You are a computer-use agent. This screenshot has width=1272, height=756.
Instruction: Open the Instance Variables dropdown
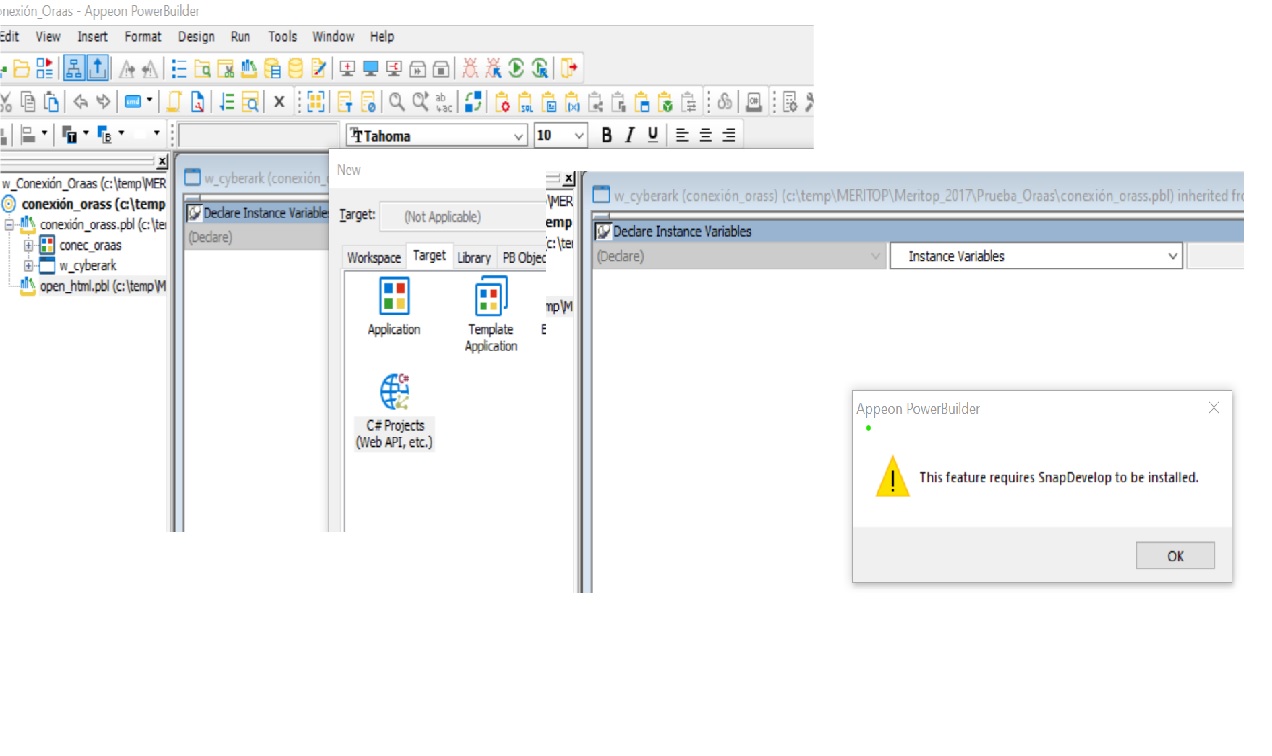1172,256
